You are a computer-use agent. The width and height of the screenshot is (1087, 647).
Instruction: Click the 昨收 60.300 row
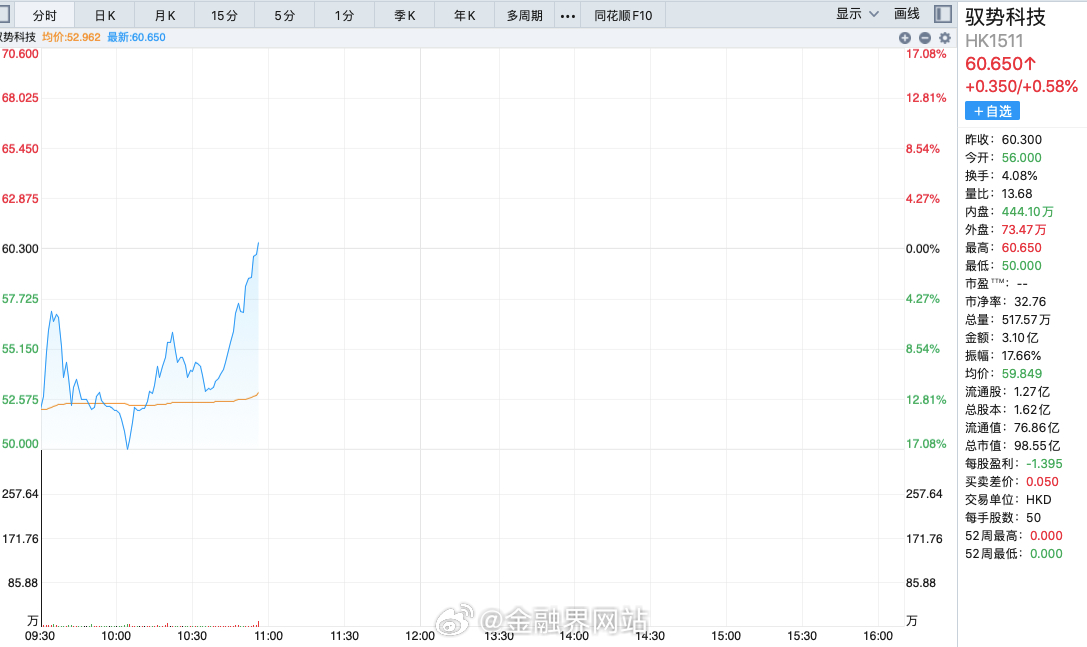click(x=1003, y=139)
